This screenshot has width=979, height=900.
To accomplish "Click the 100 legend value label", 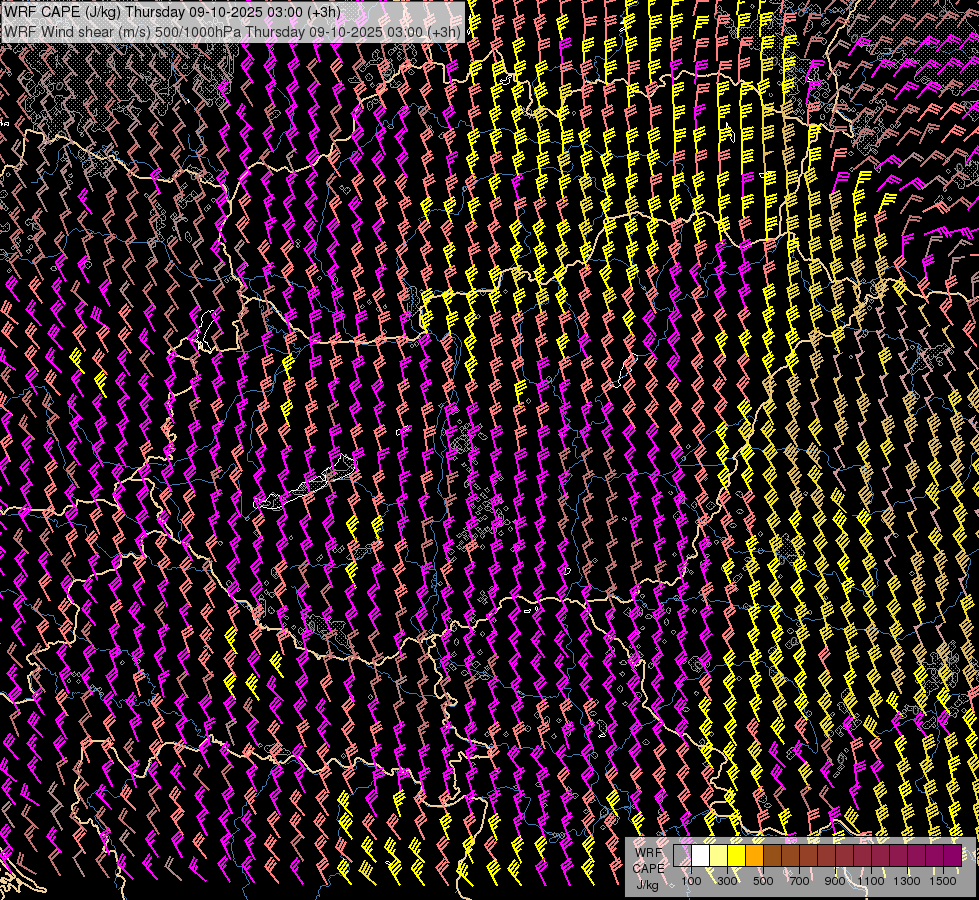I will (x=691, y=881).
